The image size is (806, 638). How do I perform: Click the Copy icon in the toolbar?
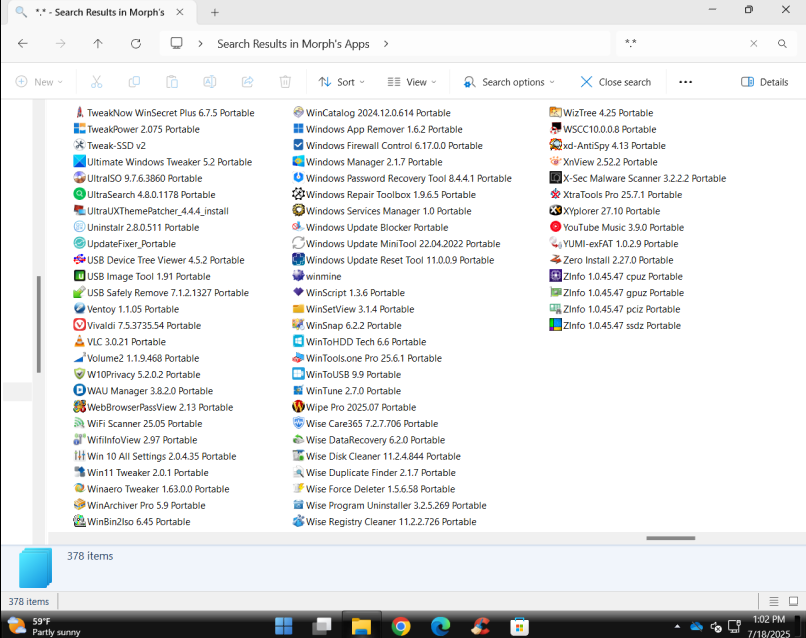(134, 82)
